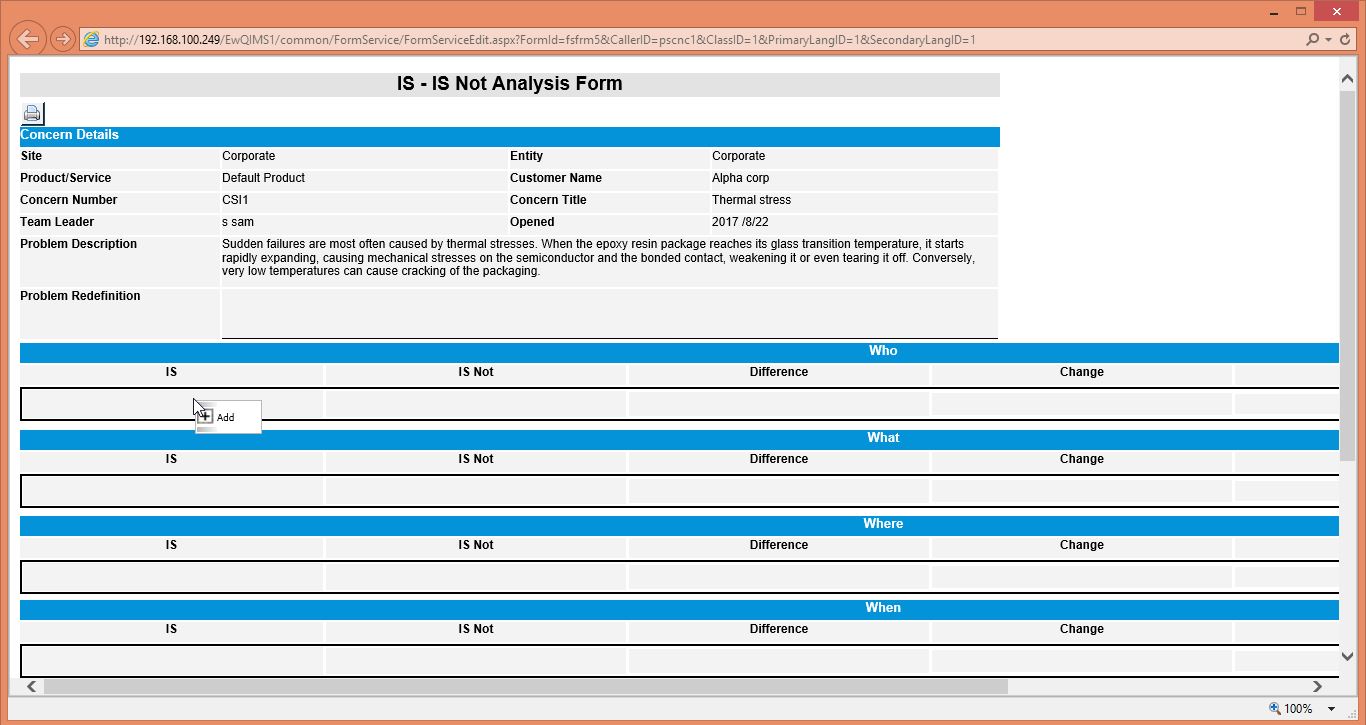Open the address bar dropdown arrow
The image size is (1366, 725).
[x=1328, y=40]
